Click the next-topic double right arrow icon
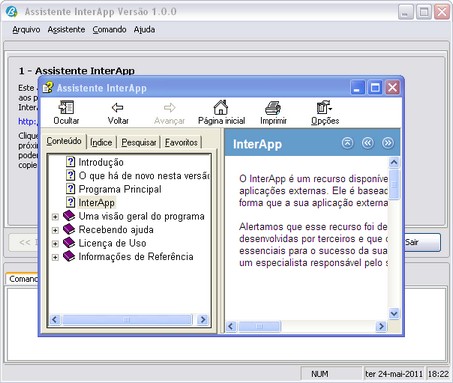 pyautogui.click(x=387, y=143)
